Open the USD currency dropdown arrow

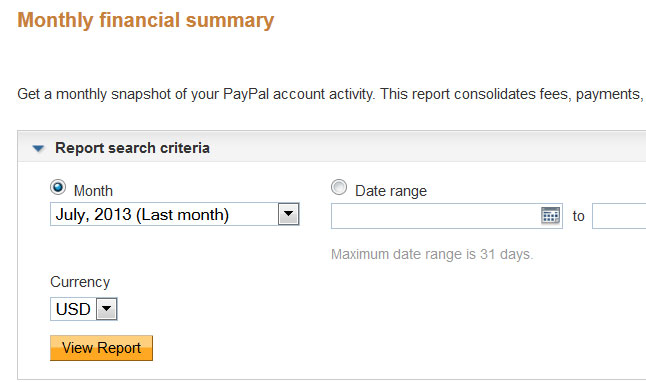click(x=107, y=309)
